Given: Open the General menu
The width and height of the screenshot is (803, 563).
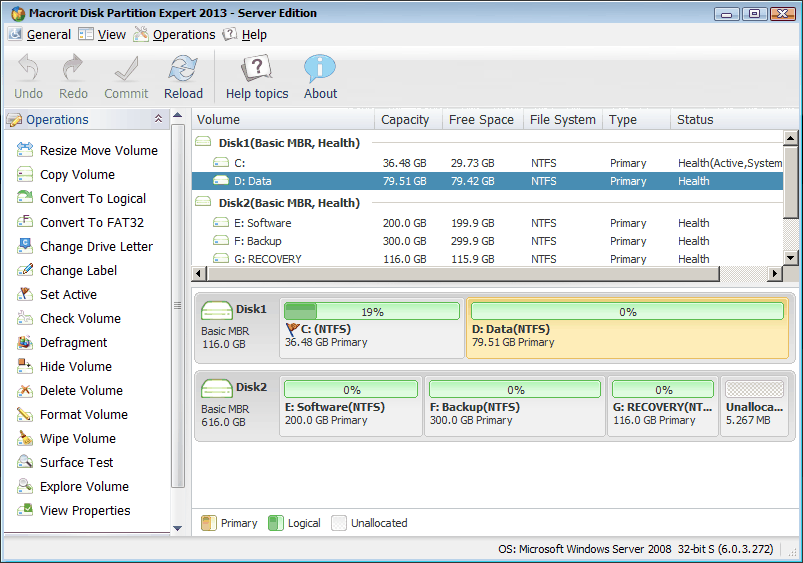Looking at the screenshot, I should coord(39,34).
